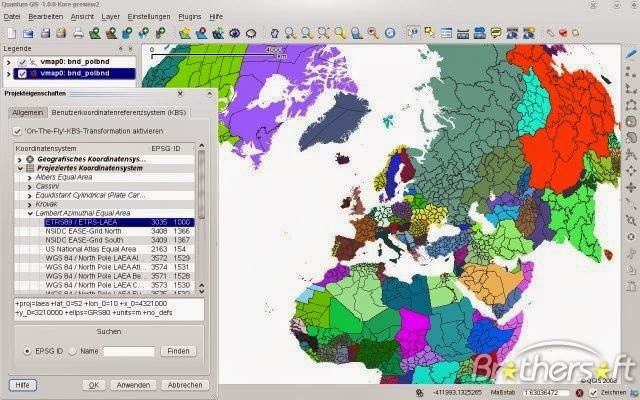Viewport: 640px width, 400px height.
Task: Click the Refresh map icon
Action: pyautogui.click(x=390, y=33)
